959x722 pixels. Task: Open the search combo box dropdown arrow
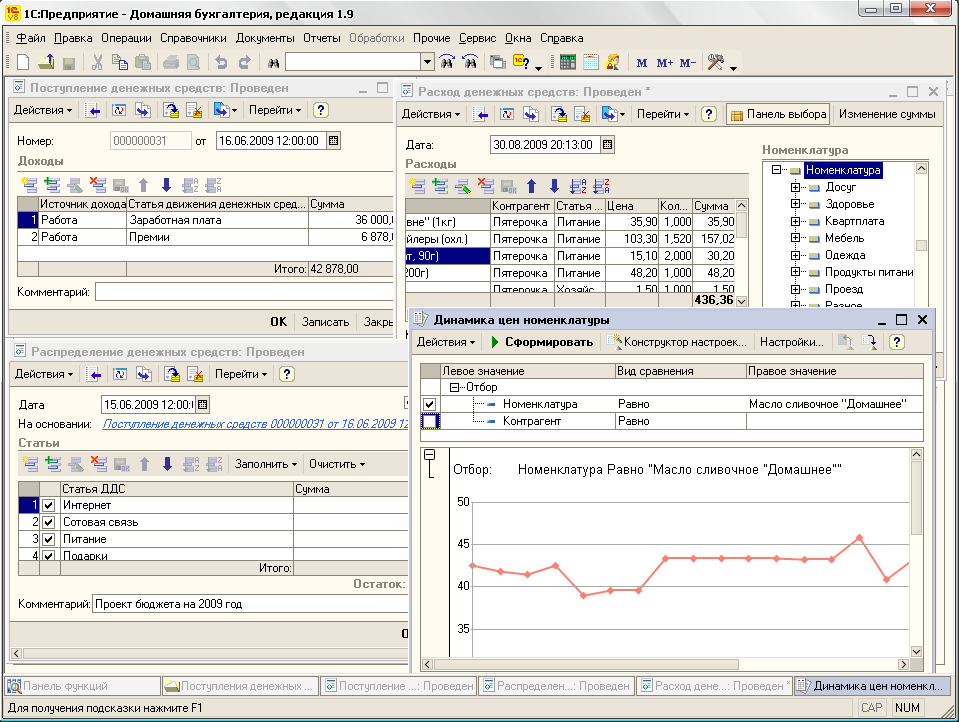pyautogui.click(x=427, y=62)
